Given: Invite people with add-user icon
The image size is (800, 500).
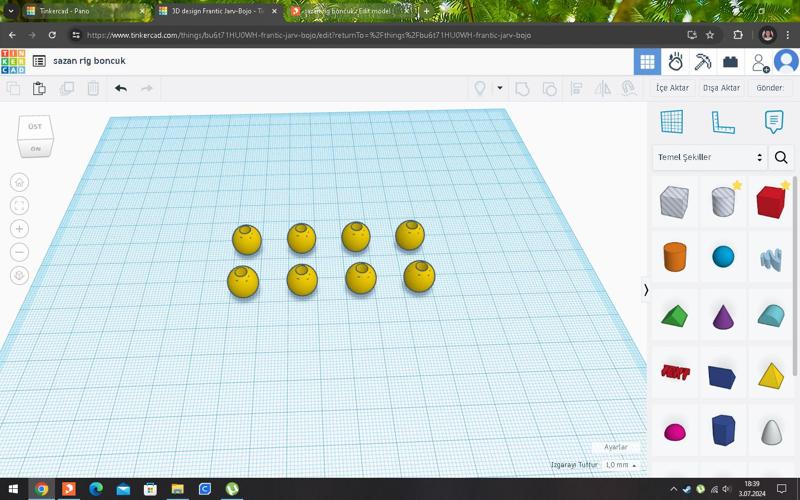Looking at the screenshot, I should click(760, 62).
